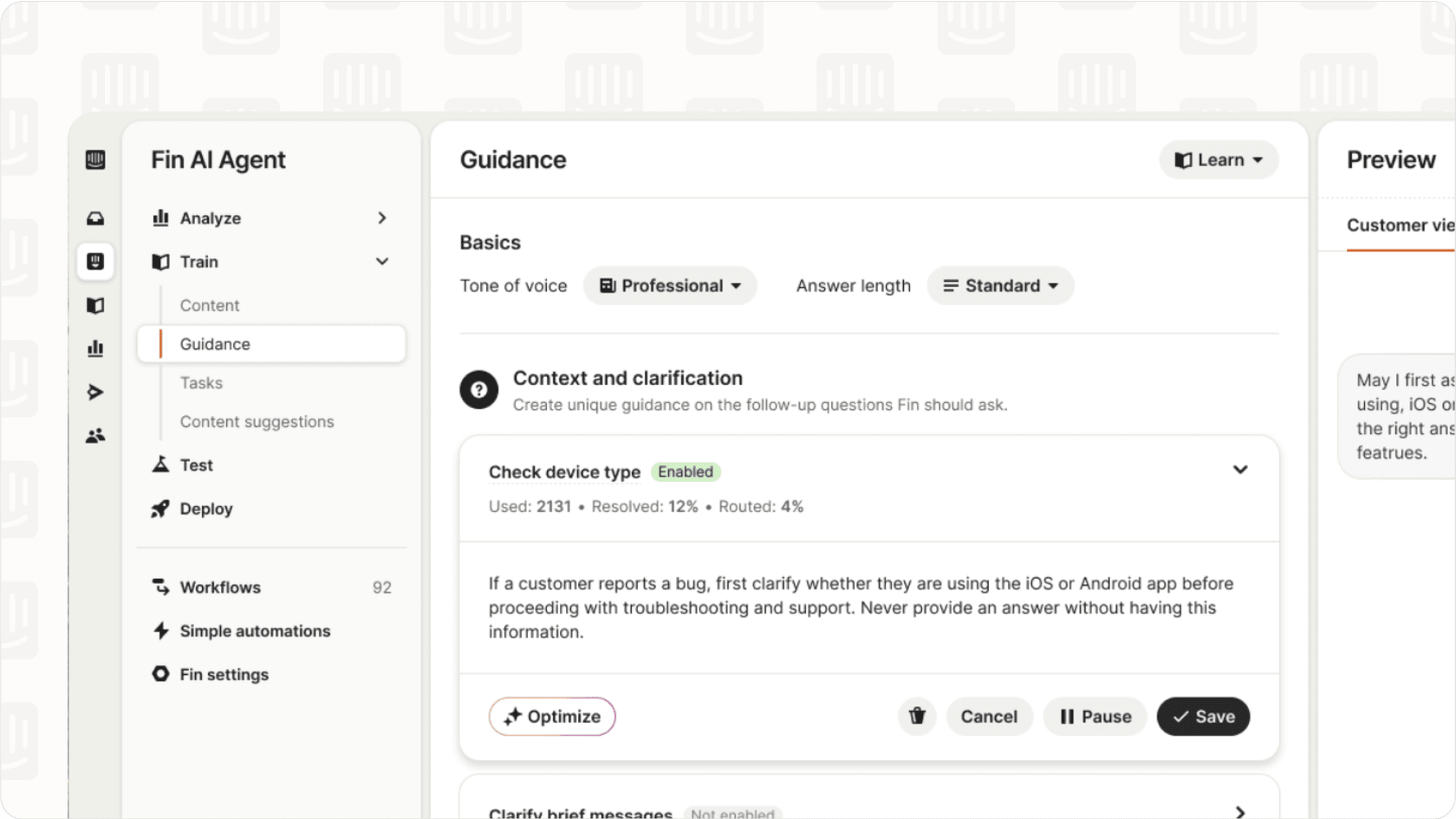Viewport: 1456px width, 819px height.
Task: Open the Deploy menu item
Action: point(206,510)
